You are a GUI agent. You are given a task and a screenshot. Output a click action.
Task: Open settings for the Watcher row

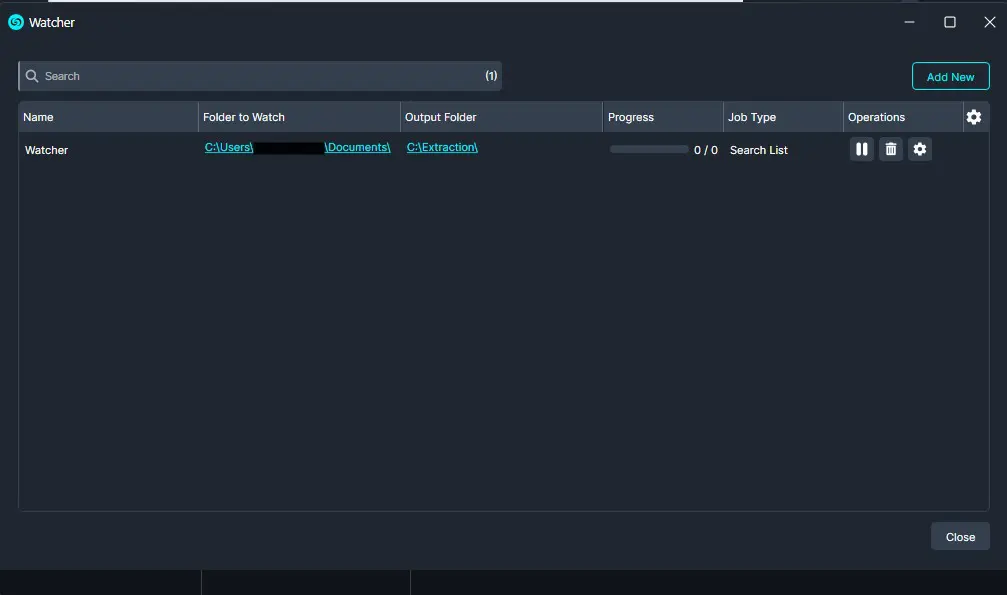(920, 149)
